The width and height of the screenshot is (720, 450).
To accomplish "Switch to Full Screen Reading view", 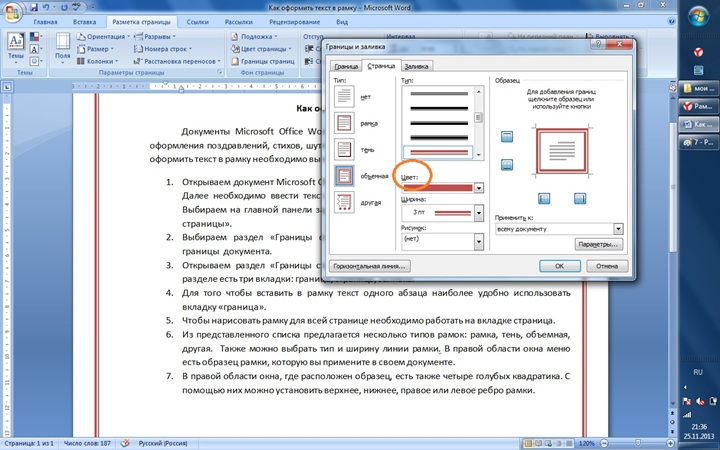I will pos(539,444).
